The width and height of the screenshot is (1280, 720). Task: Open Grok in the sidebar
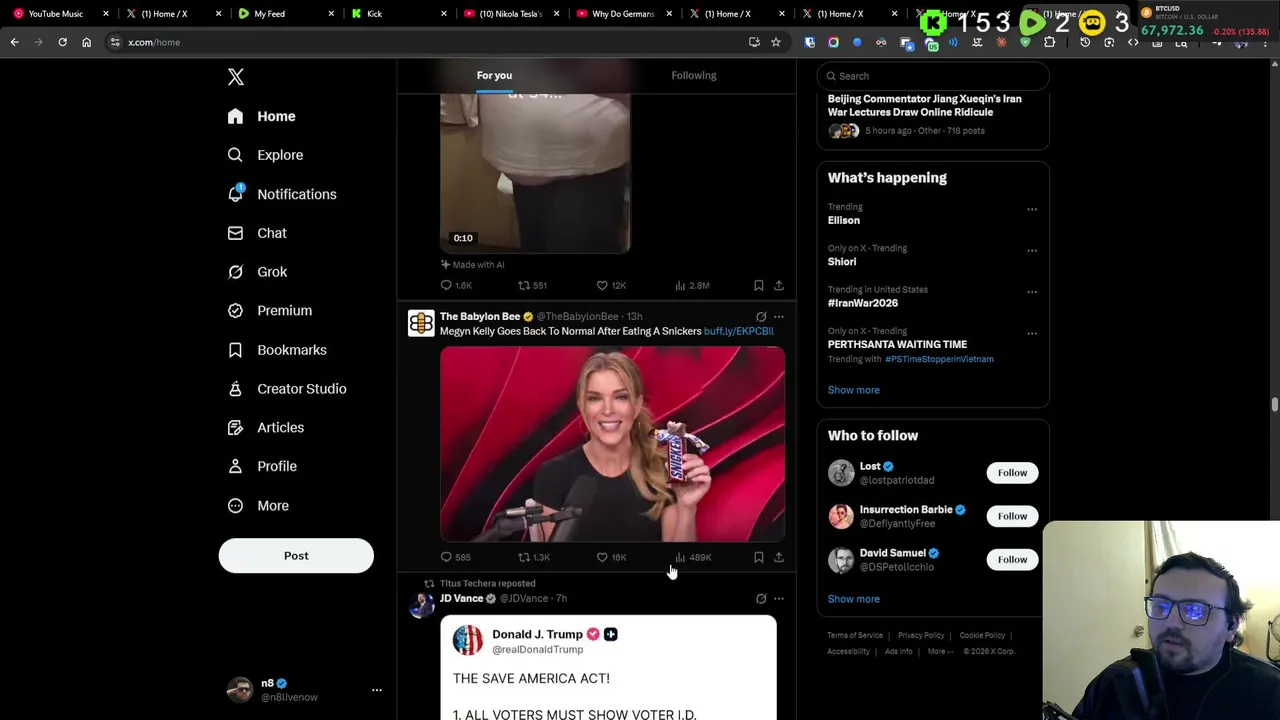(258, 272)
